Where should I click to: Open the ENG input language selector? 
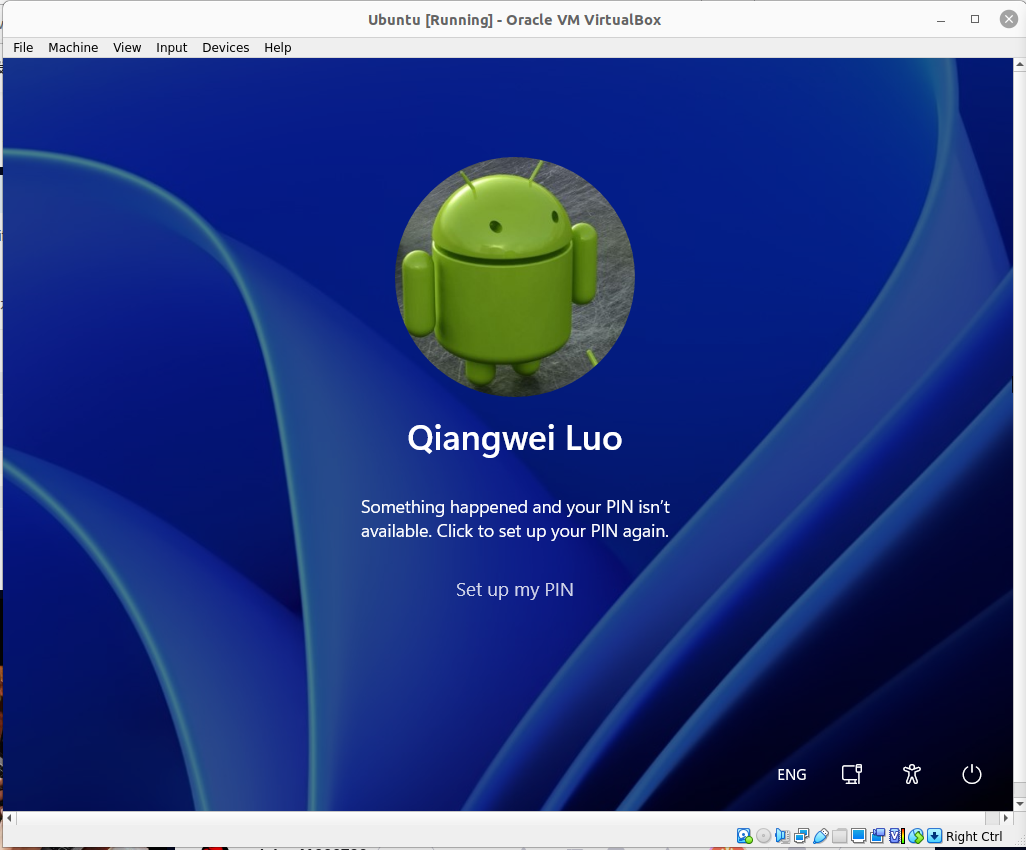[792, 775]
